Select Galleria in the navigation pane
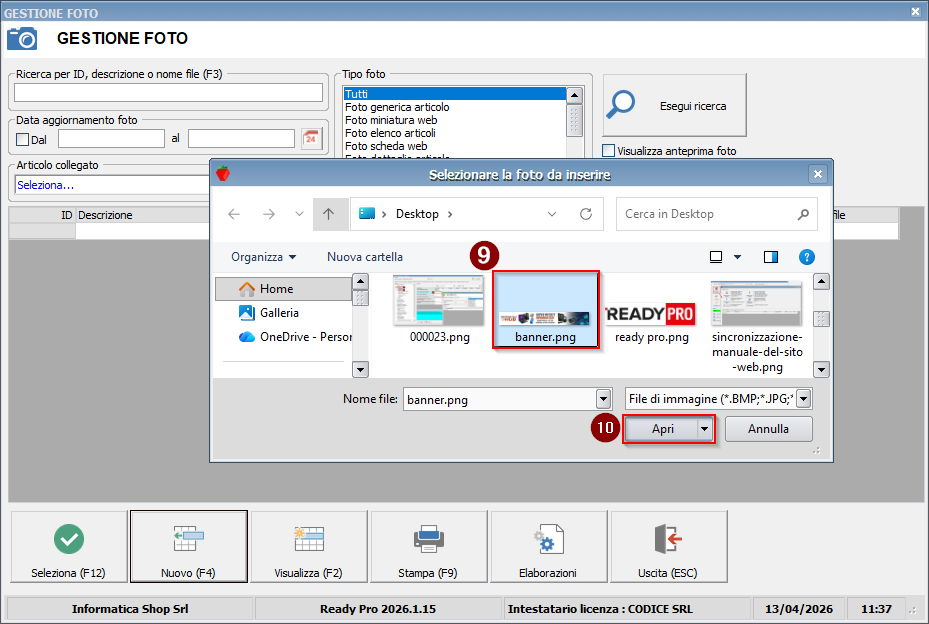Screen dimensions: 929x624 coord(279,313)
